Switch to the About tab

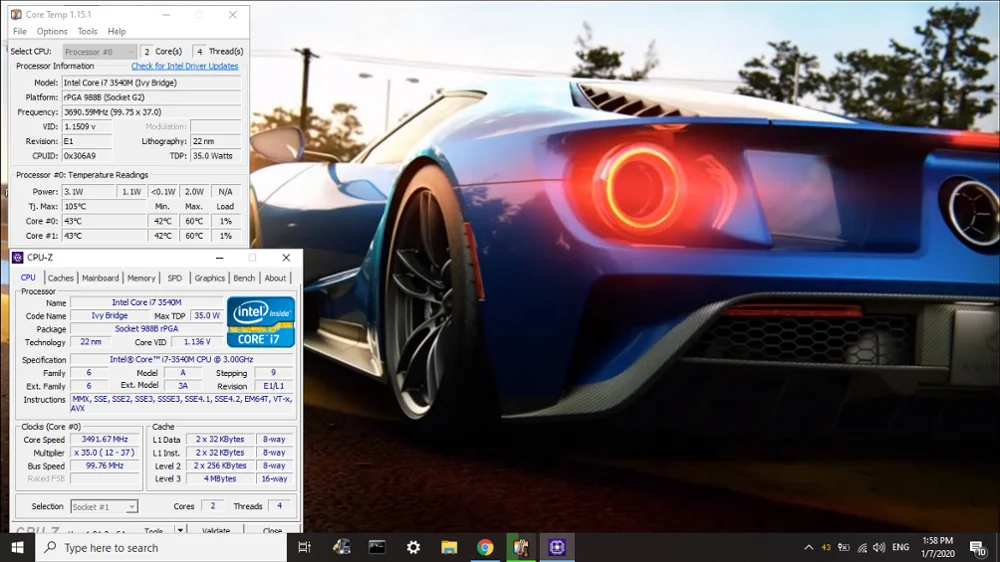(276, 278)
